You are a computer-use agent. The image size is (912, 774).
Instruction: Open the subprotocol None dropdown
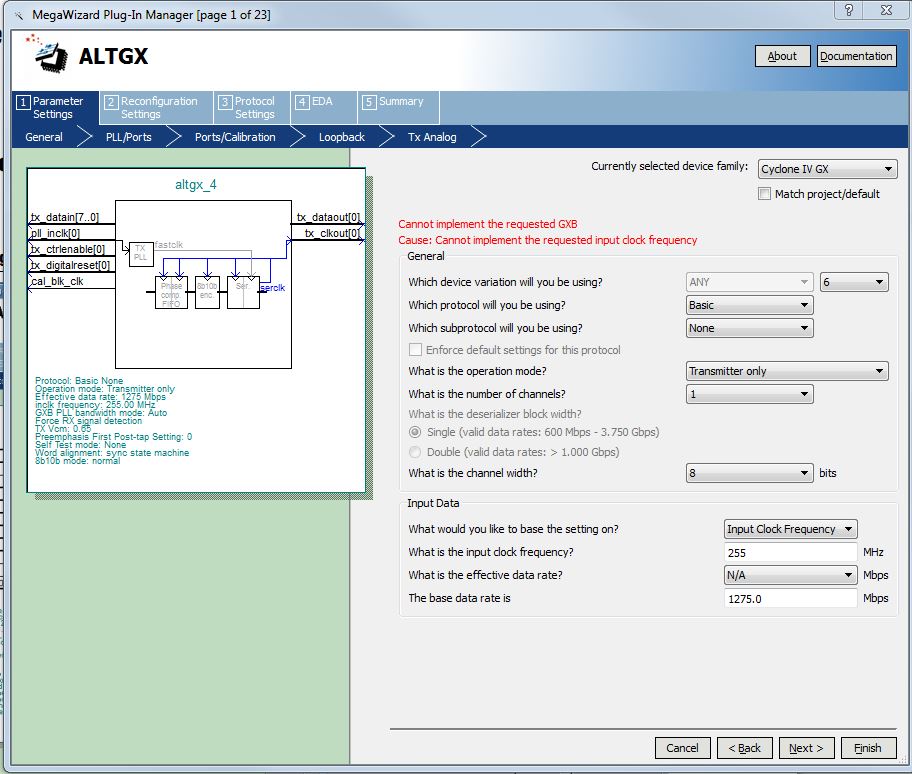point(749,328)
